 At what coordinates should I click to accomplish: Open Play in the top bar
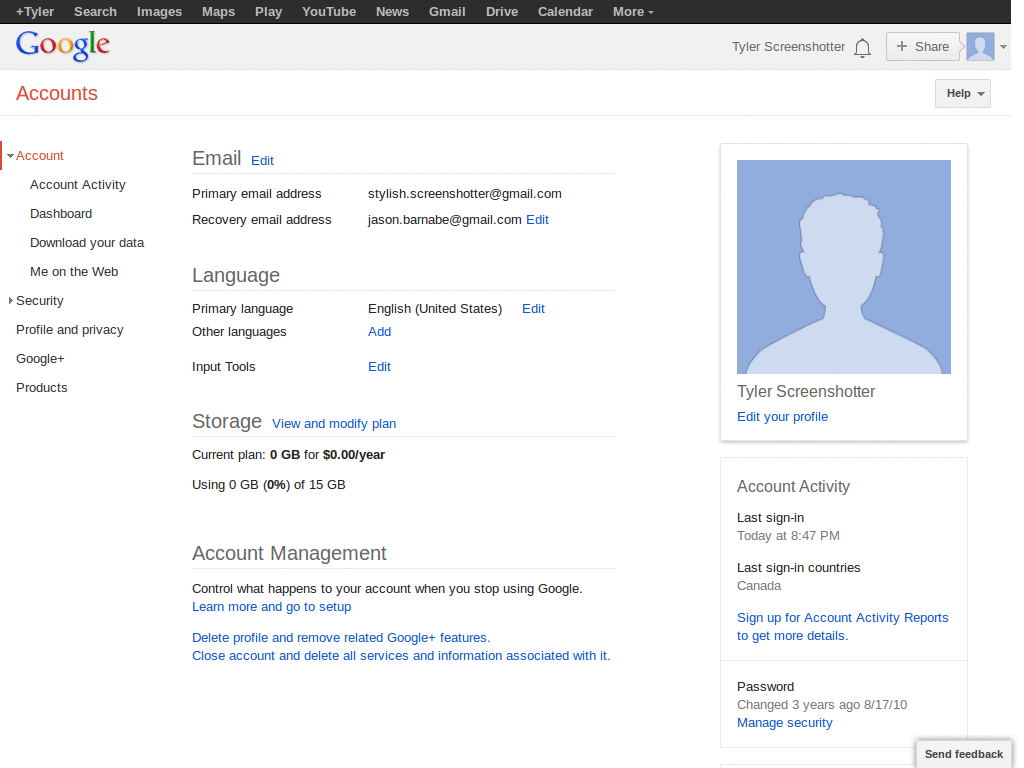[x=268, y=12]
